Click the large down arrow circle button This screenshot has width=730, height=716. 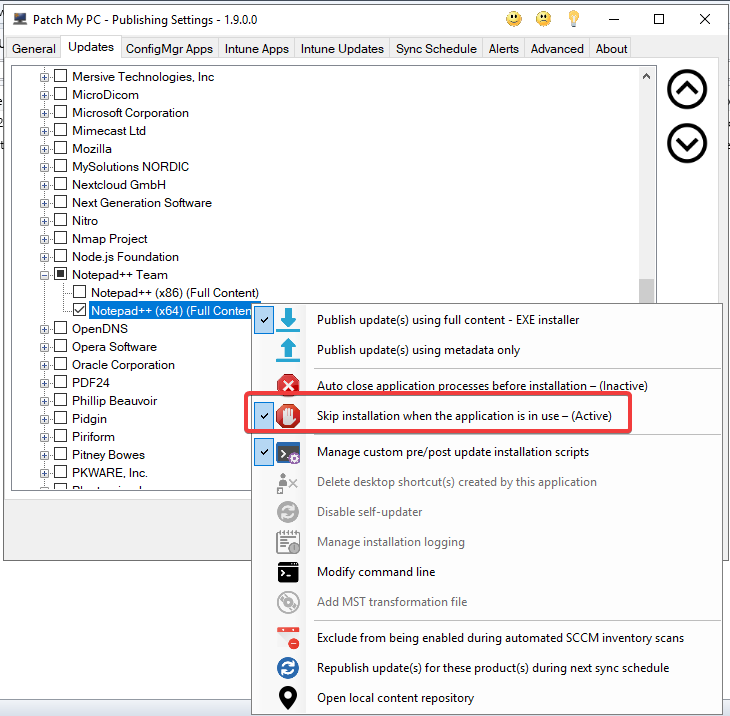pos(687,143)
